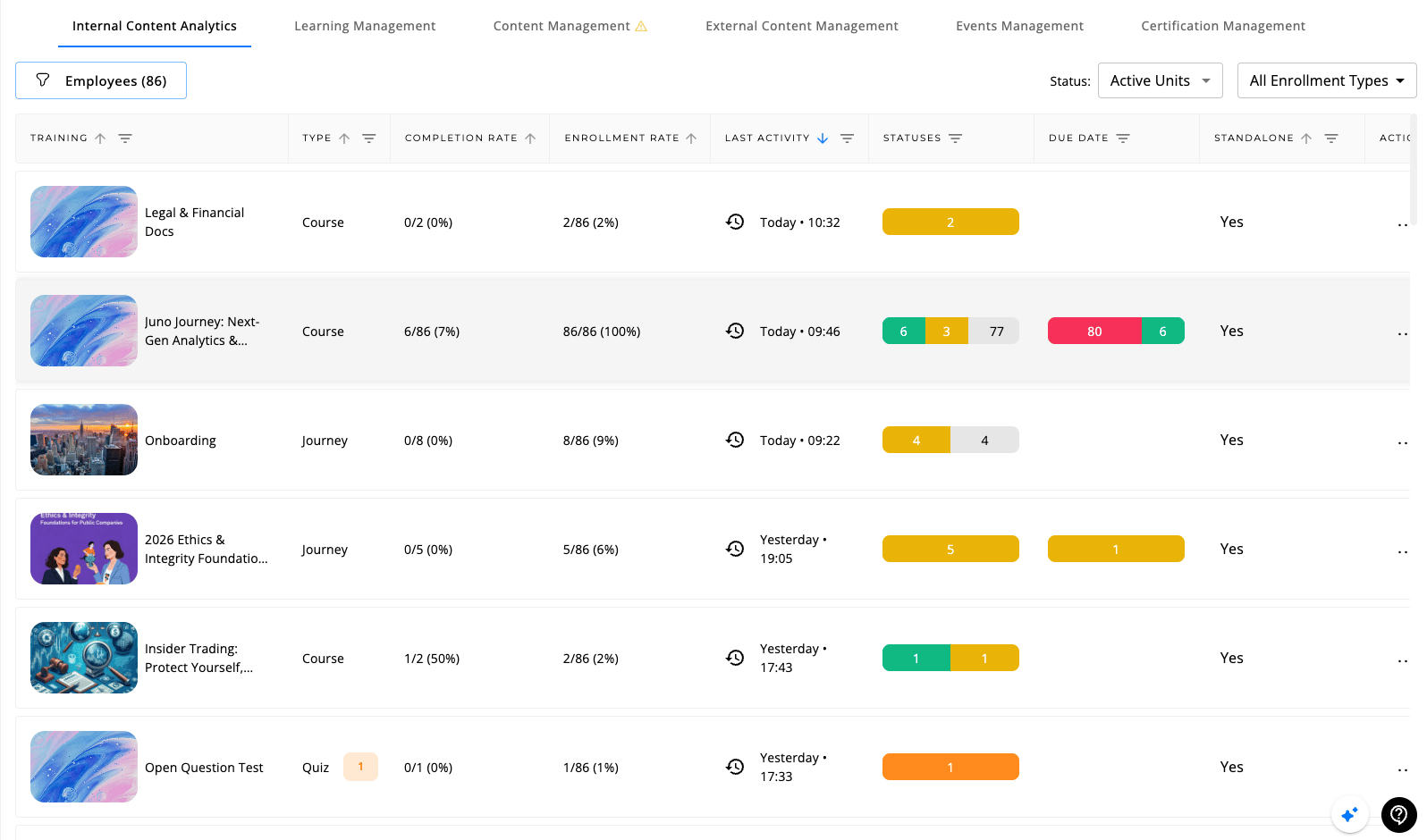1427x840 pixels.
Task: Open actions menu for Open Question Test
Action: pos(1402,770)
